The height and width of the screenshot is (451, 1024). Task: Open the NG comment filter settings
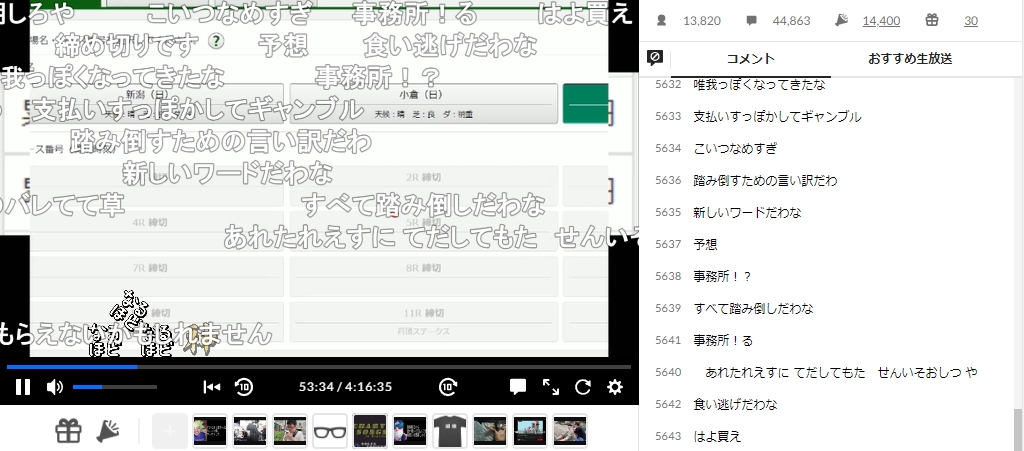655,58
